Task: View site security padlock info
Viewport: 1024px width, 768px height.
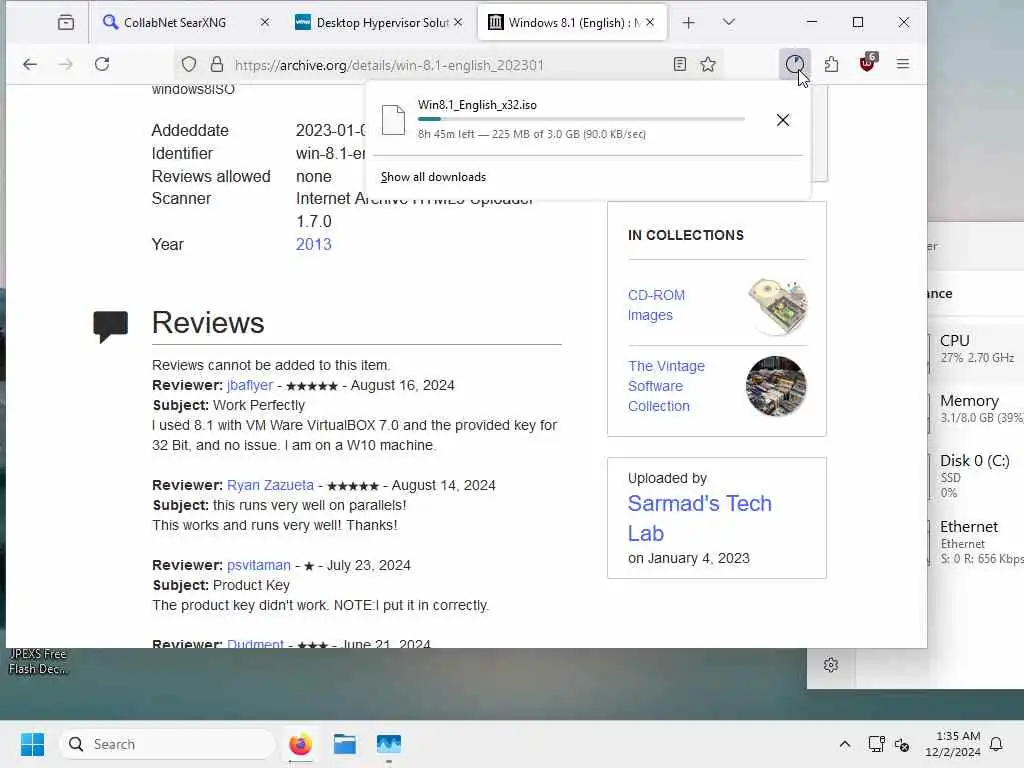Action: tap(217, 64)
